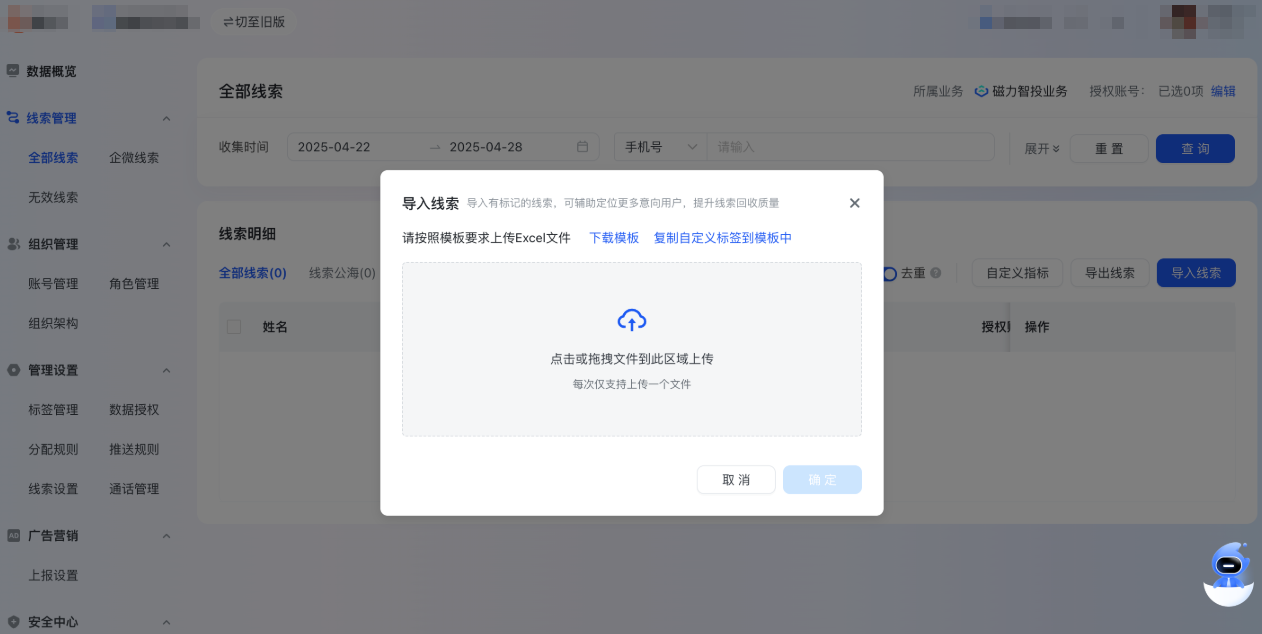
Task: Expand more filters via 展开 chevron
Action: (1043, 148)
